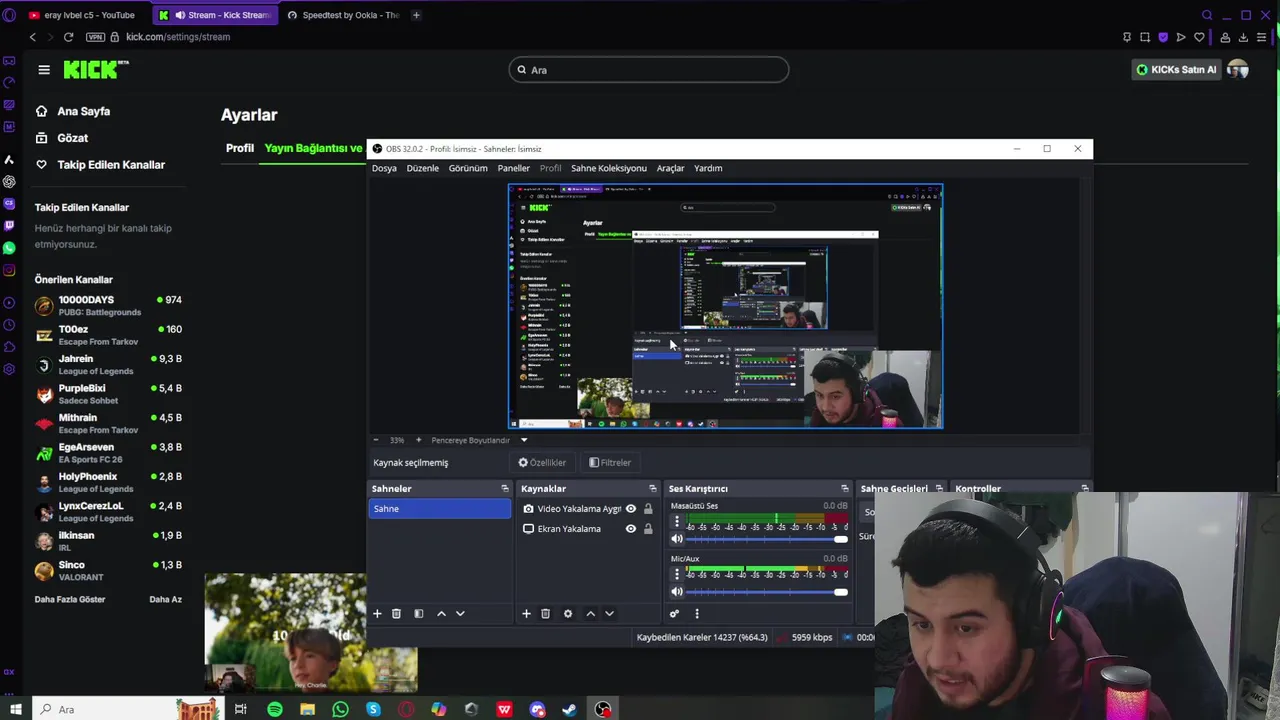
Task: Open the Mic/Aux three-dot options
Action: pos(677,574)
